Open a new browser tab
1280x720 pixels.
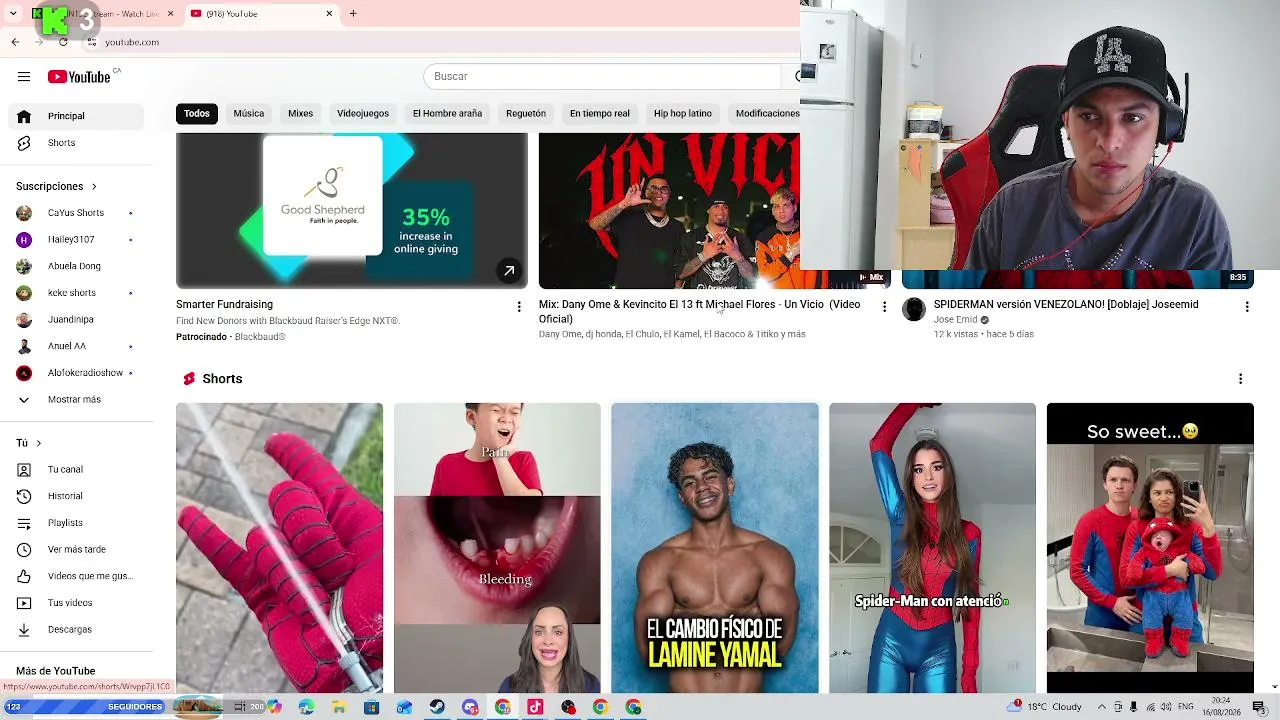pos(353,14)
